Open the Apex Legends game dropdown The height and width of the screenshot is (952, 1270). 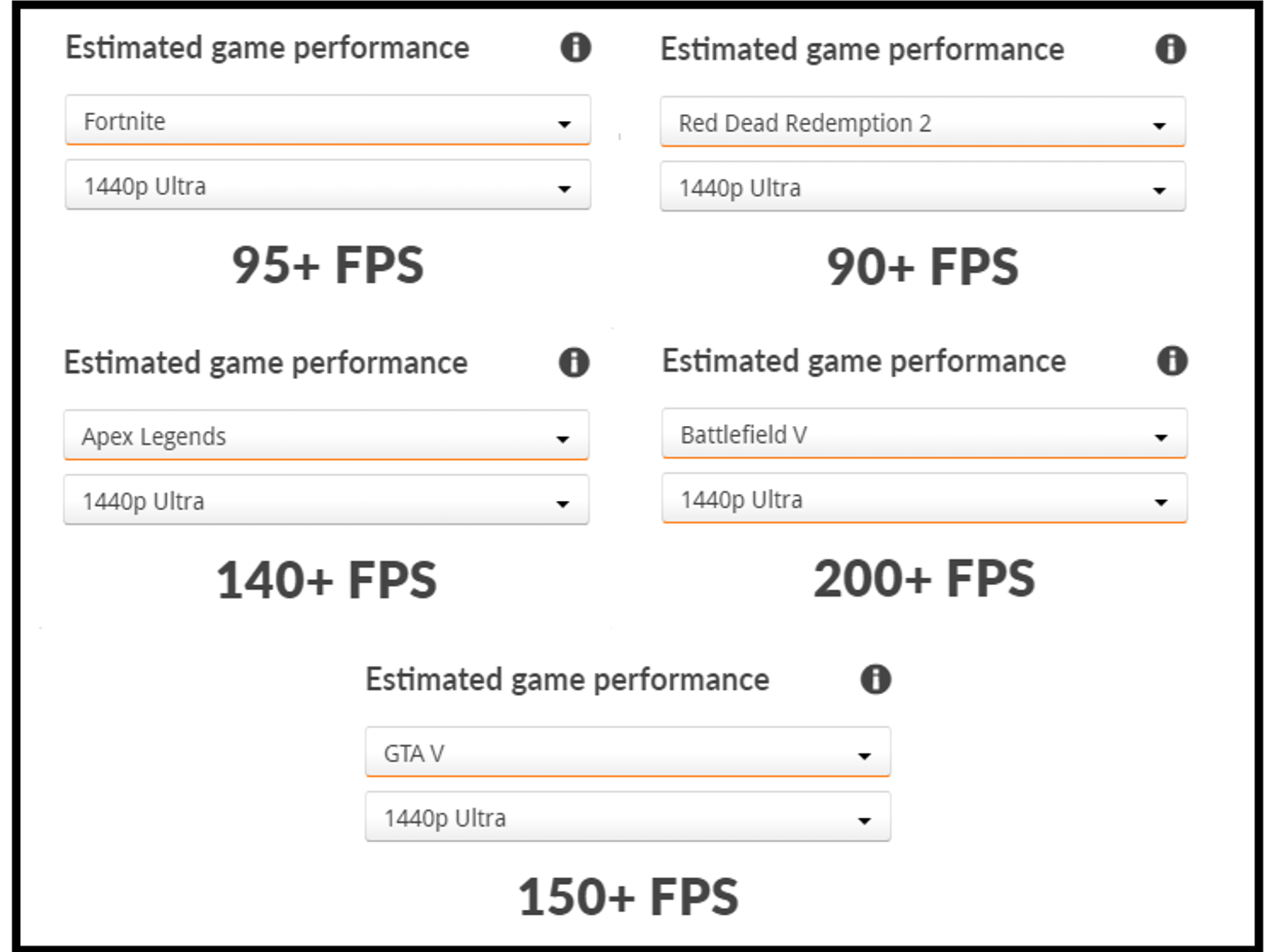click(x=326, y=435)
